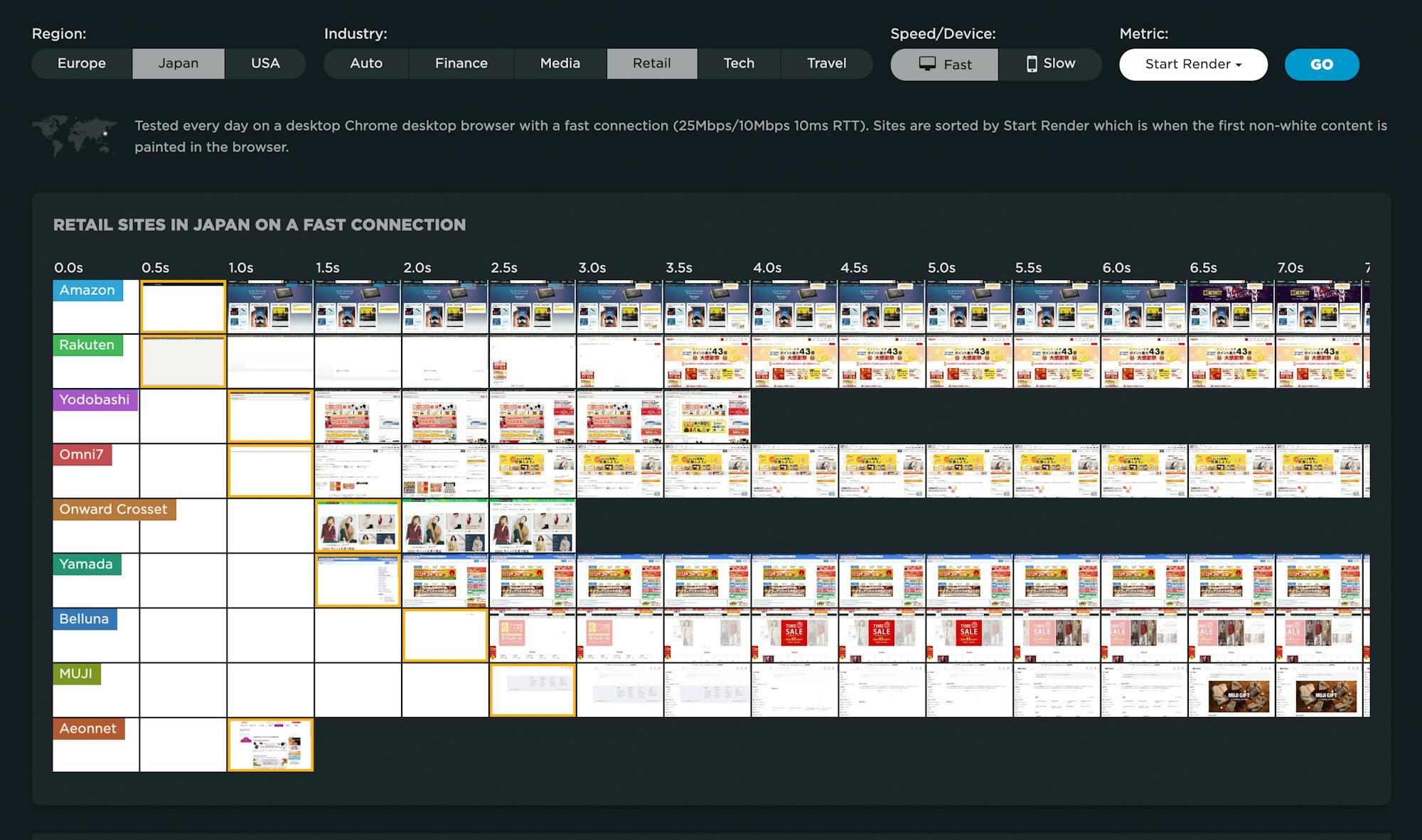
Task: Select the USA region option
Action: click(x=265, y=63)
